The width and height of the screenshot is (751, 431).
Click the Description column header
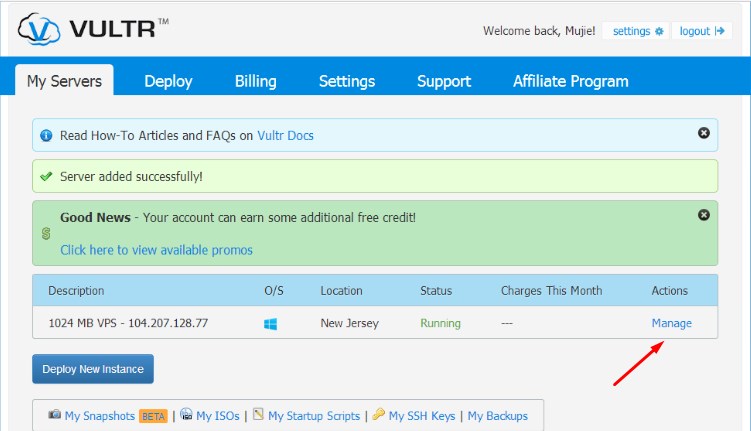point(76,291)
